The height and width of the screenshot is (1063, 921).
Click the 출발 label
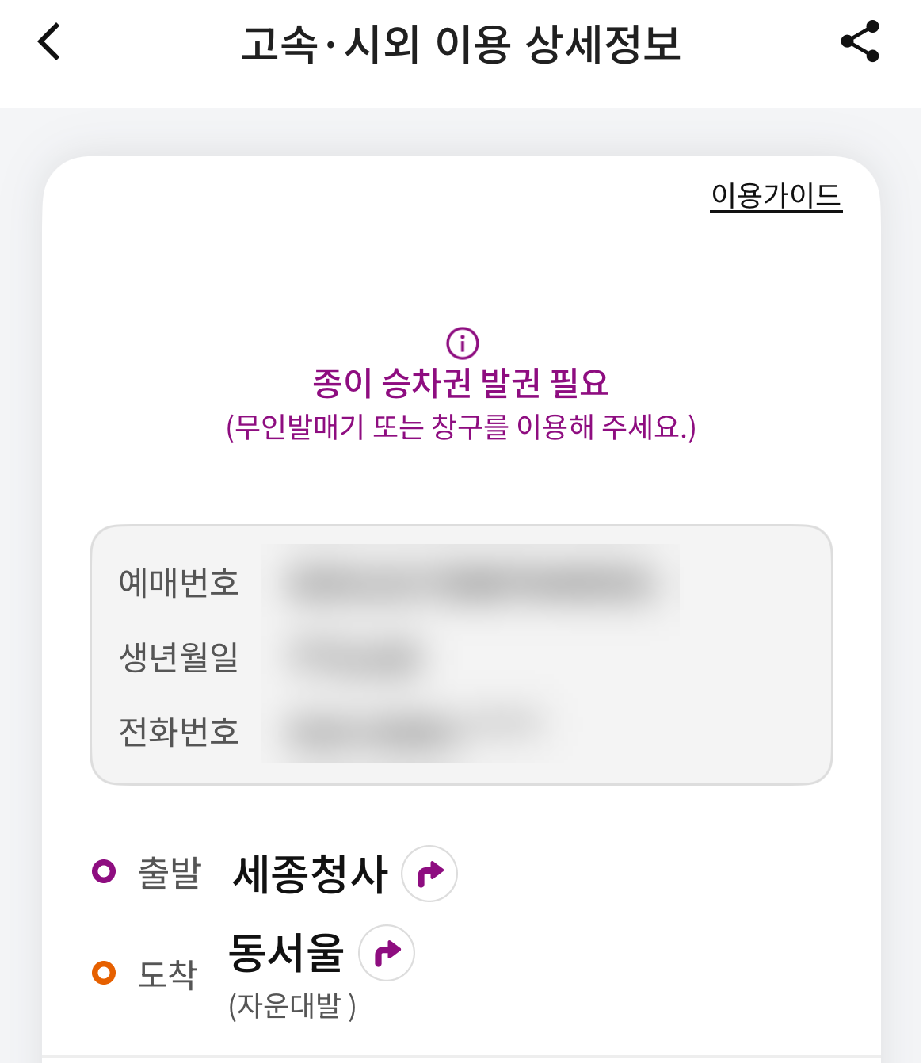point(168,874)
